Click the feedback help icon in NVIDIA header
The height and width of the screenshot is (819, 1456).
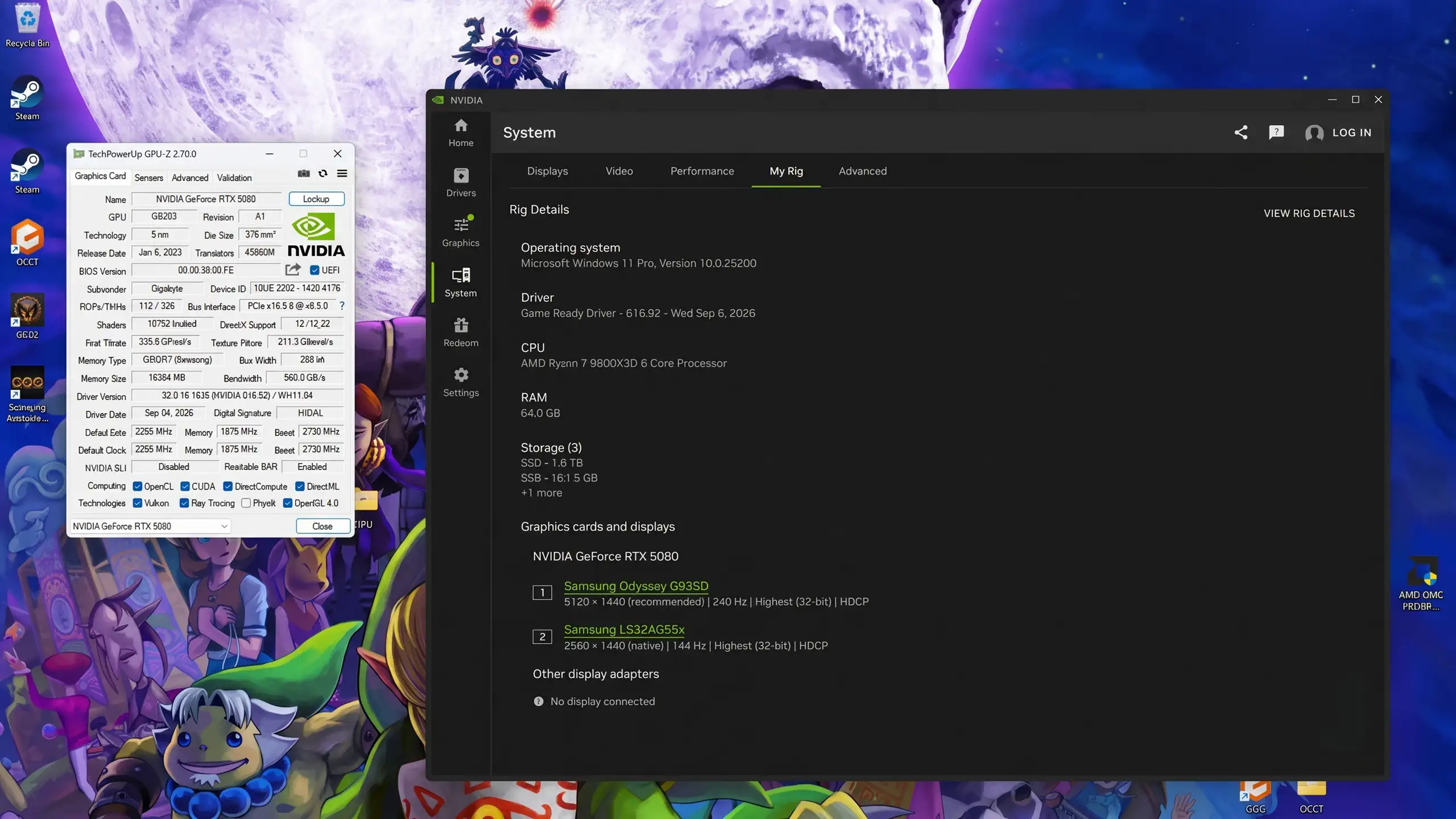[x=1276, y=133]
